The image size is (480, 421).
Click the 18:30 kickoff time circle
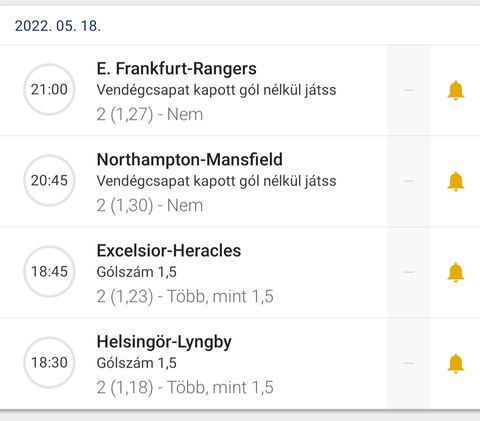49,362
